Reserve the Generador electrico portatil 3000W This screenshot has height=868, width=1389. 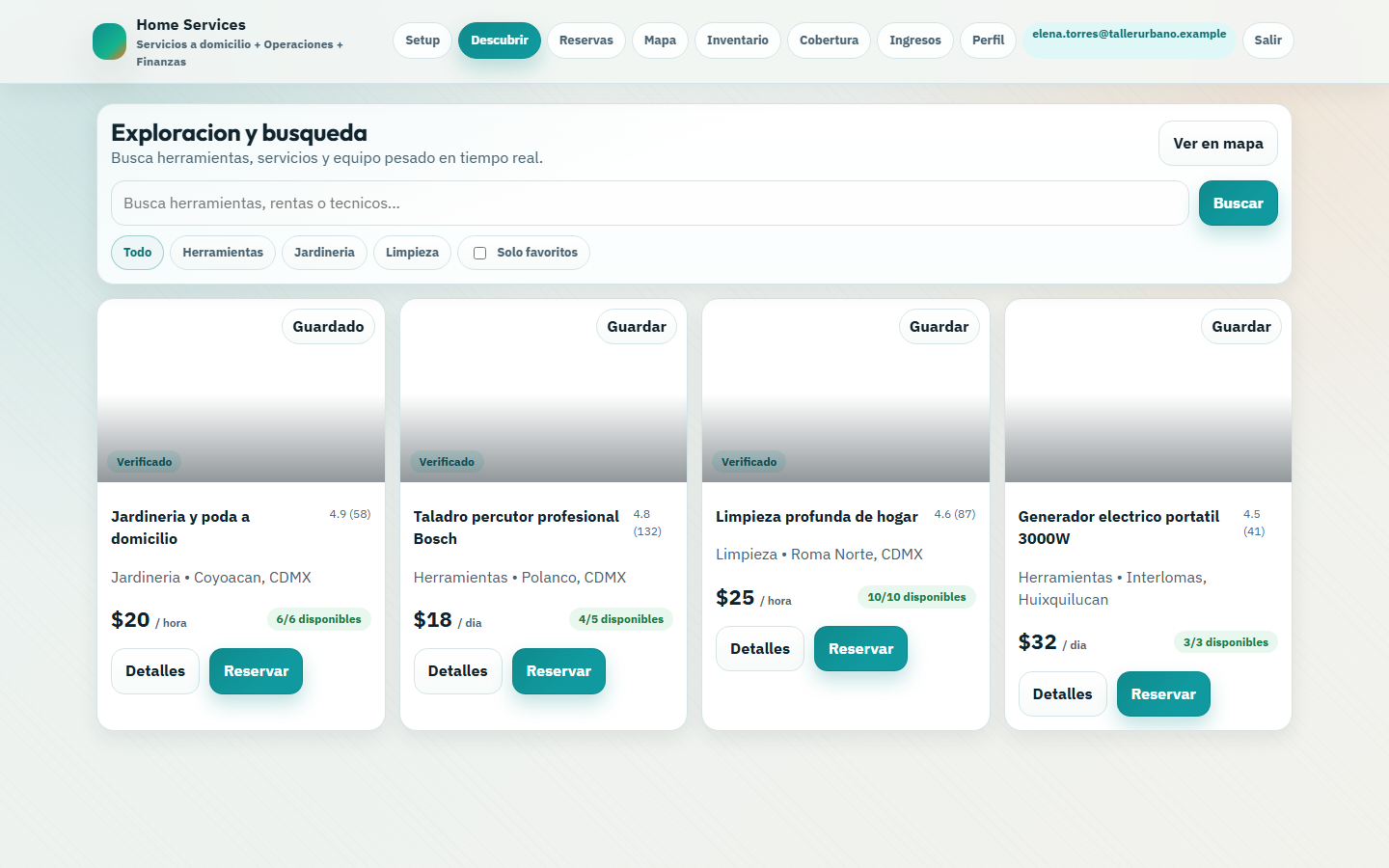(x=1163, y=694)
